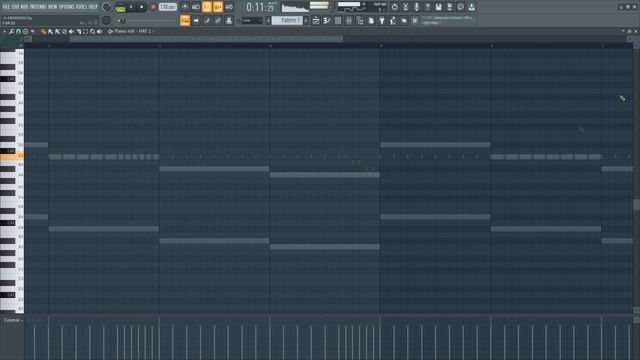Open the plugin picker plug icon

point(382,20)
